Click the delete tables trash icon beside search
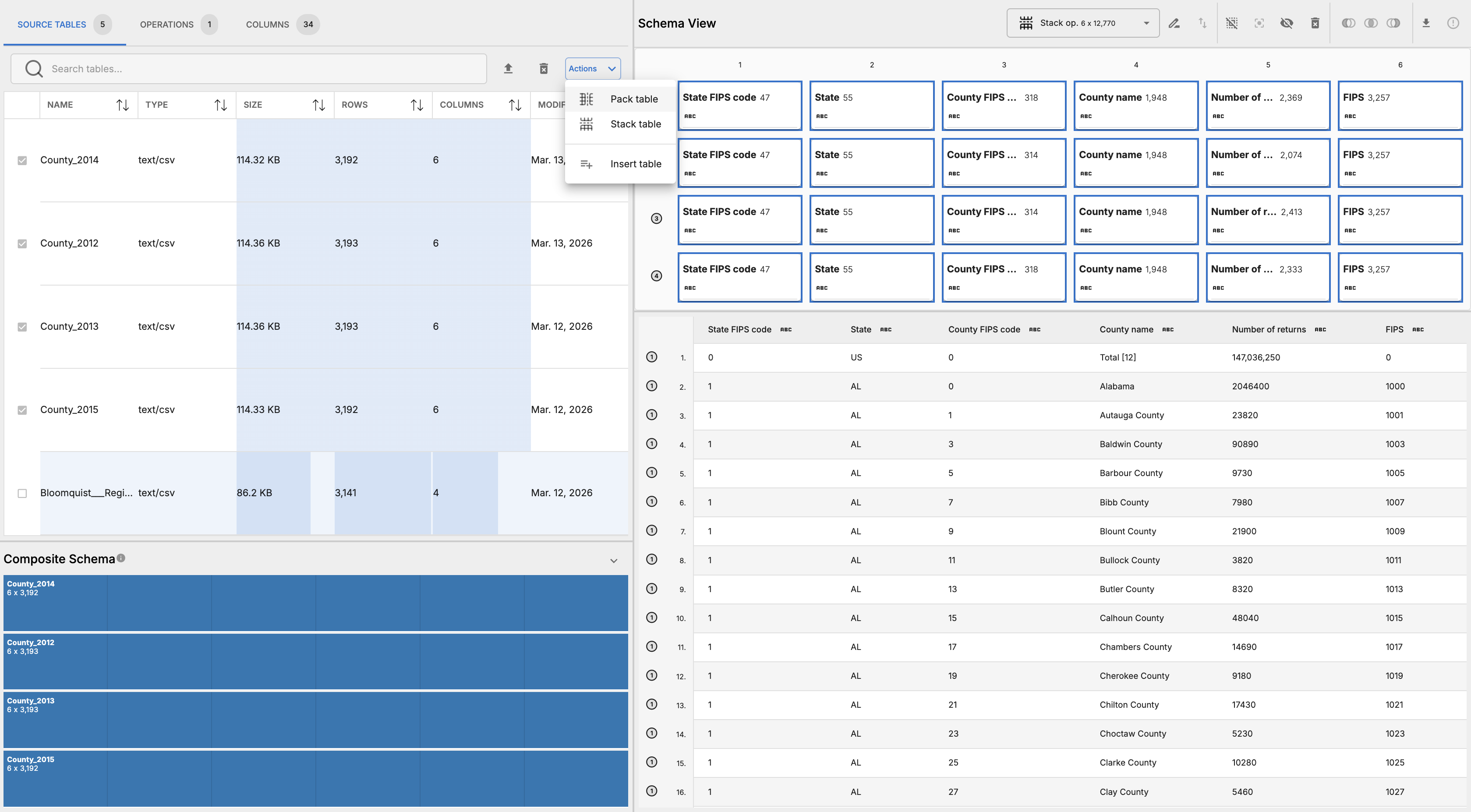Screen dimensions: 1471x812 [544, 68]
